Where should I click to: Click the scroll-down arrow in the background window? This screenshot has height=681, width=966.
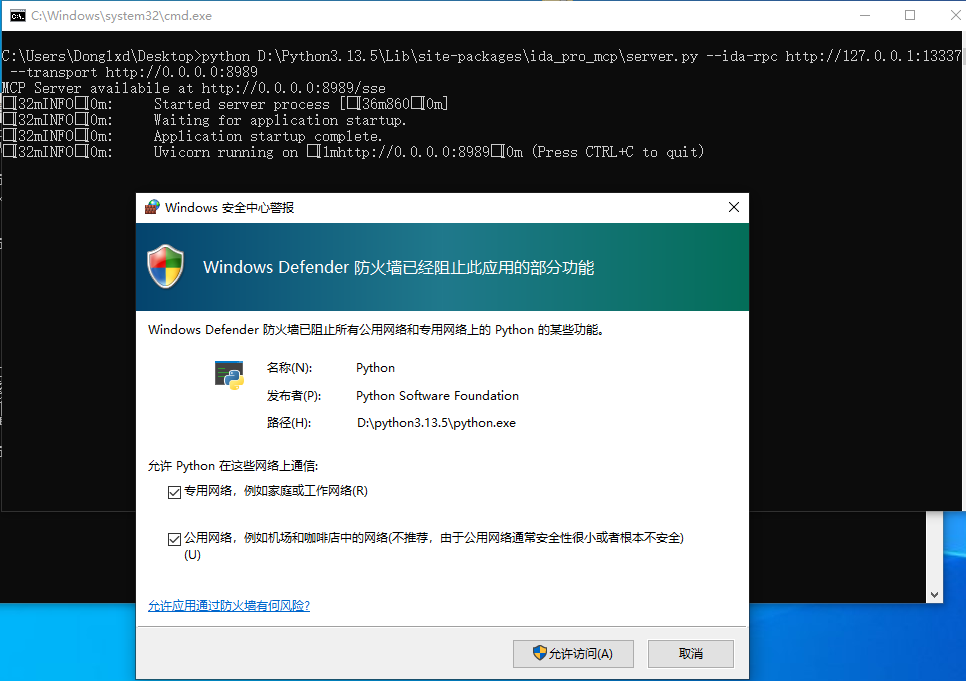[x=935, y=595]
